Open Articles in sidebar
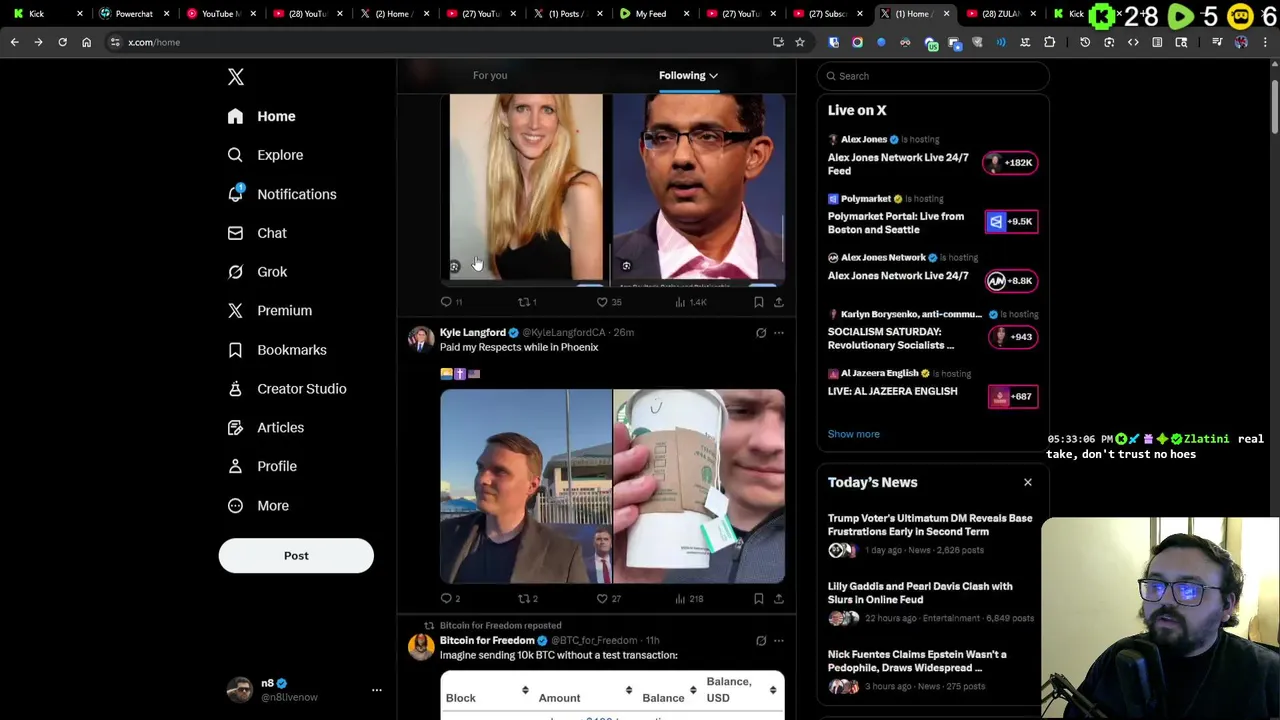1280x720 pixels. 266,428
